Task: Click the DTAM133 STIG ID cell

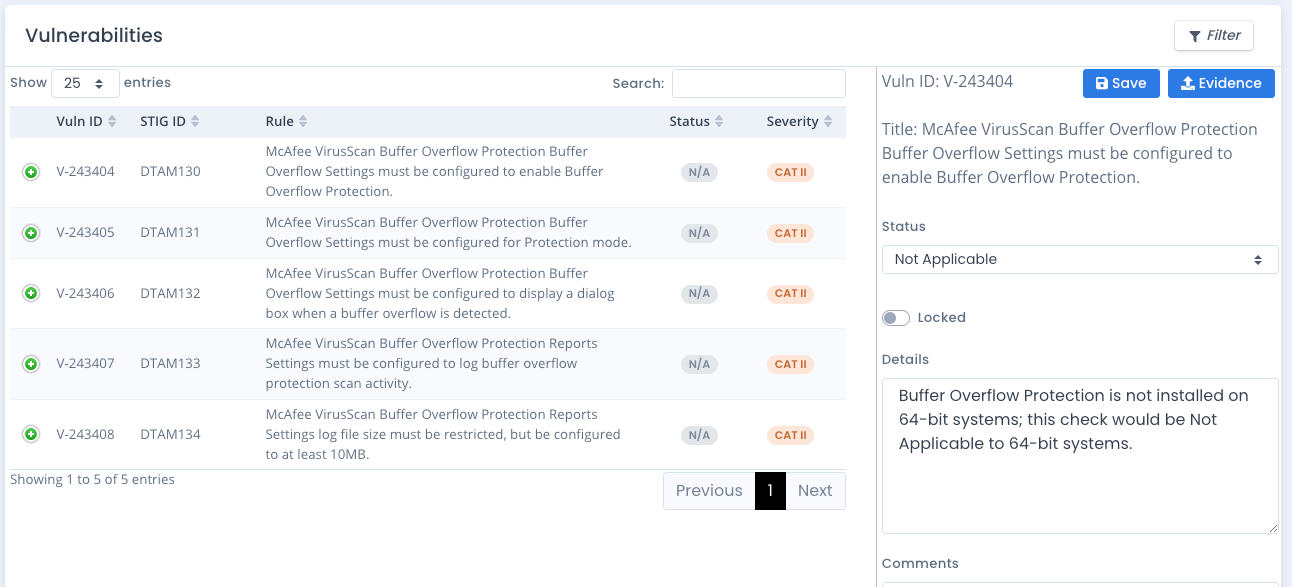Action: click(x=170, y=364)
